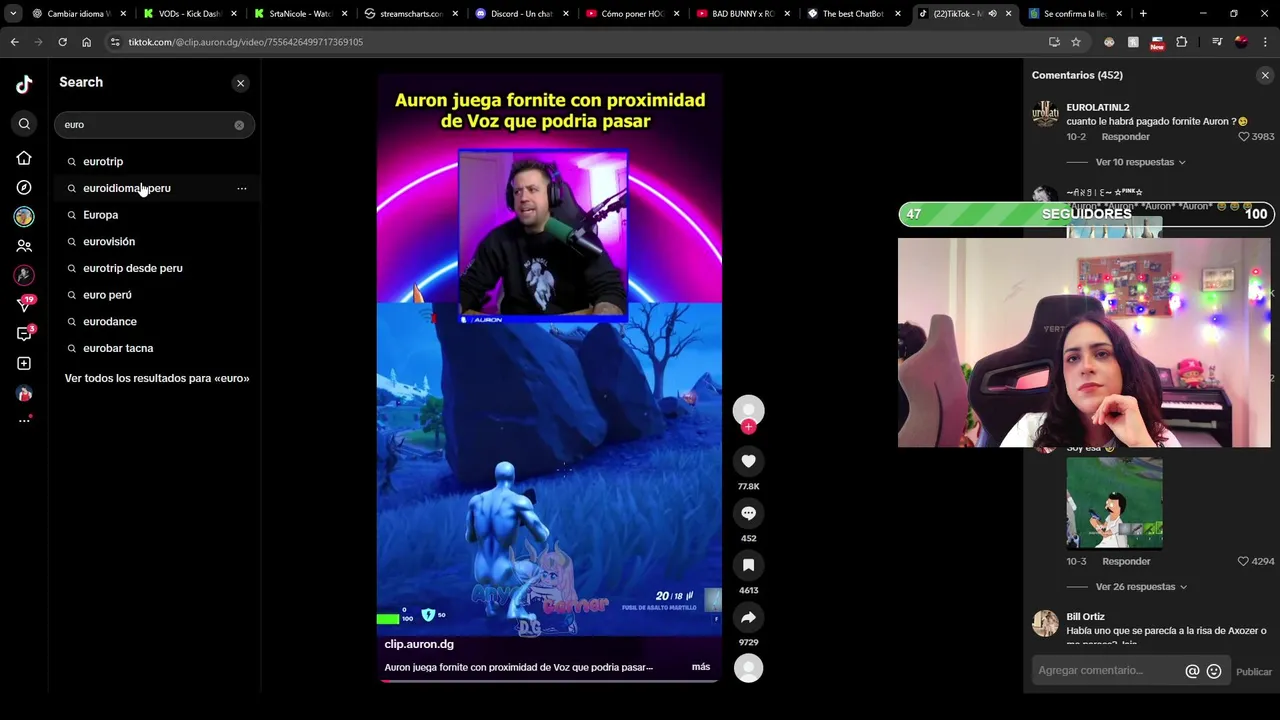The image size is (1280, 720).
Task: Reply to EUROLATINL2 comment
Action: coord(1125,137)
